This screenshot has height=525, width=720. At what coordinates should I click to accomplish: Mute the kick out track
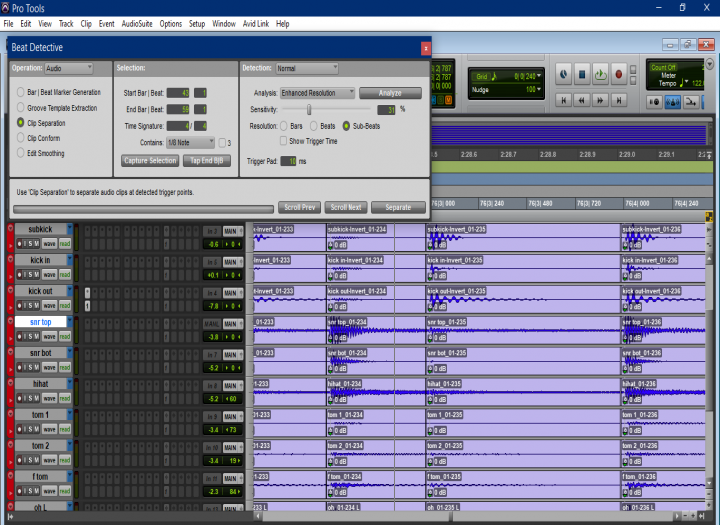36,305
